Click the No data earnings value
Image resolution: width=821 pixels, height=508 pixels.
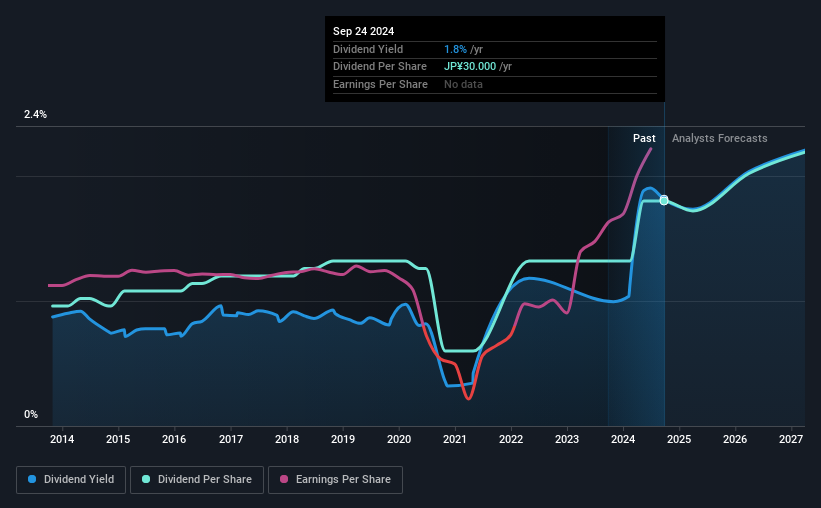pos(463,84)
